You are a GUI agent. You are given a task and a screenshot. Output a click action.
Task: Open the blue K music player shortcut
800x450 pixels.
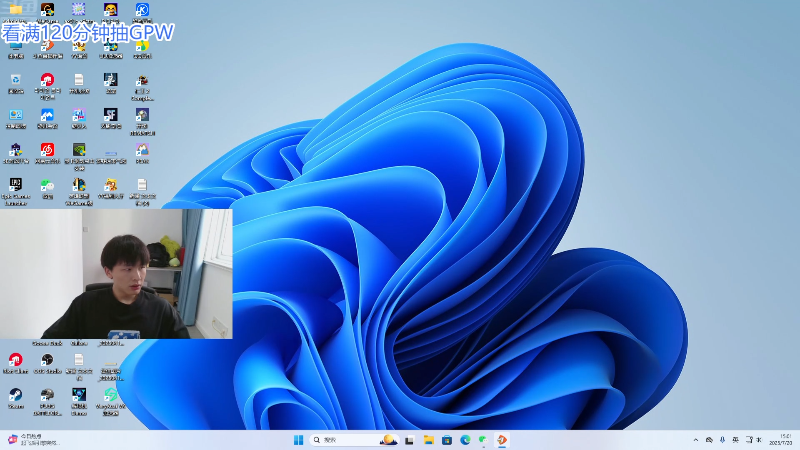pos(142,9)
